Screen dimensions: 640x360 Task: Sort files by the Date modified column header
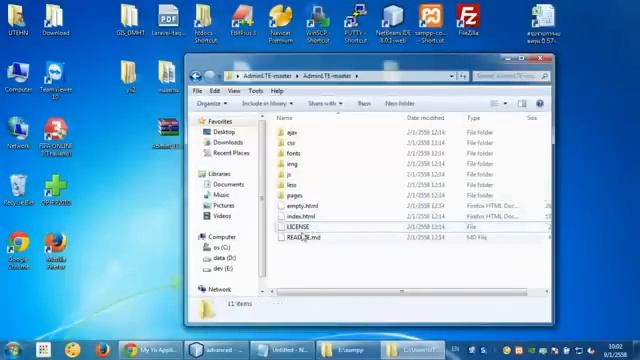(425, 118)
